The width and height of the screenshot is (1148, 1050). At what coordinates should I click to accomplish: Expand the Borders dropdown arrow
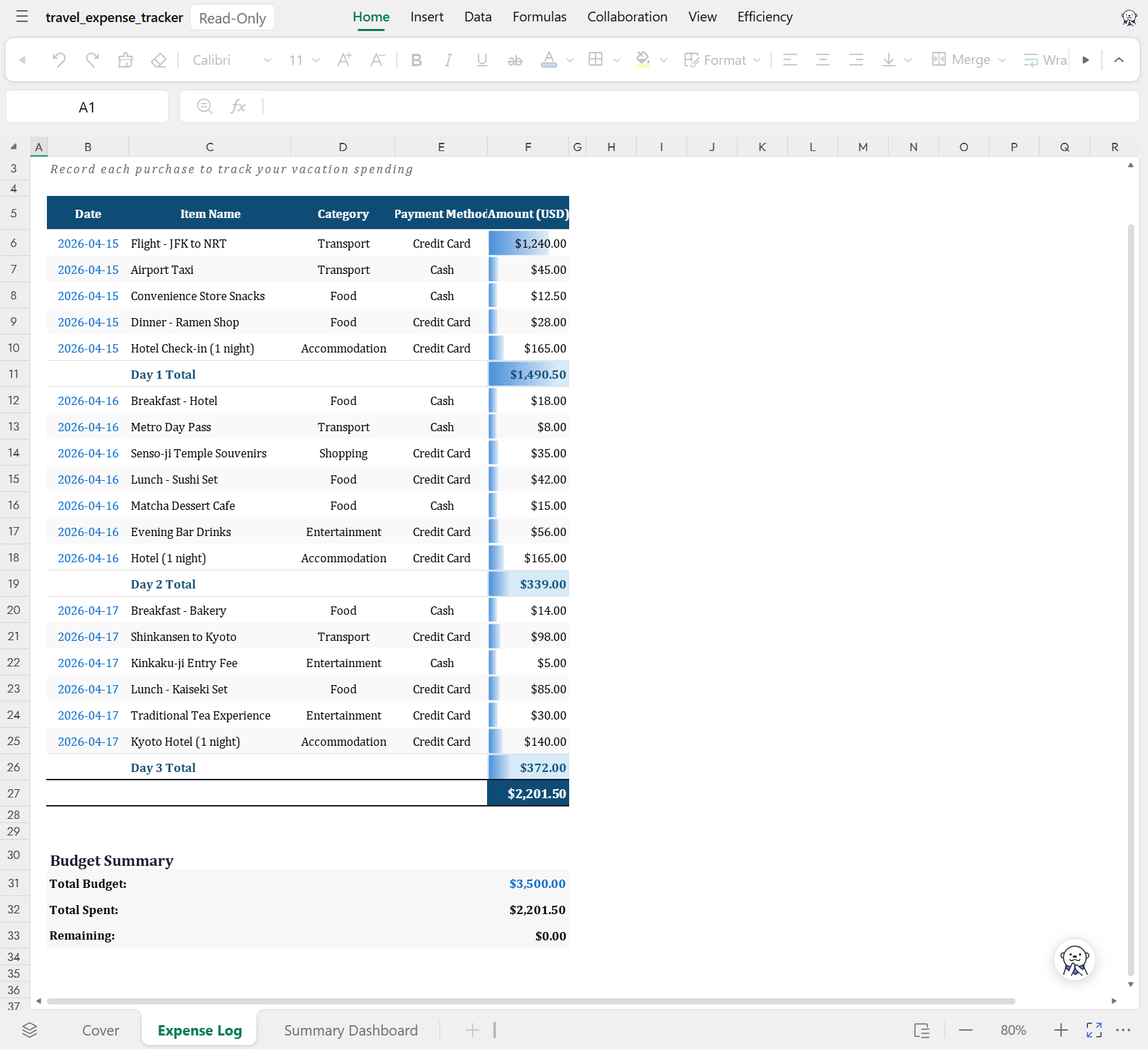617,60
